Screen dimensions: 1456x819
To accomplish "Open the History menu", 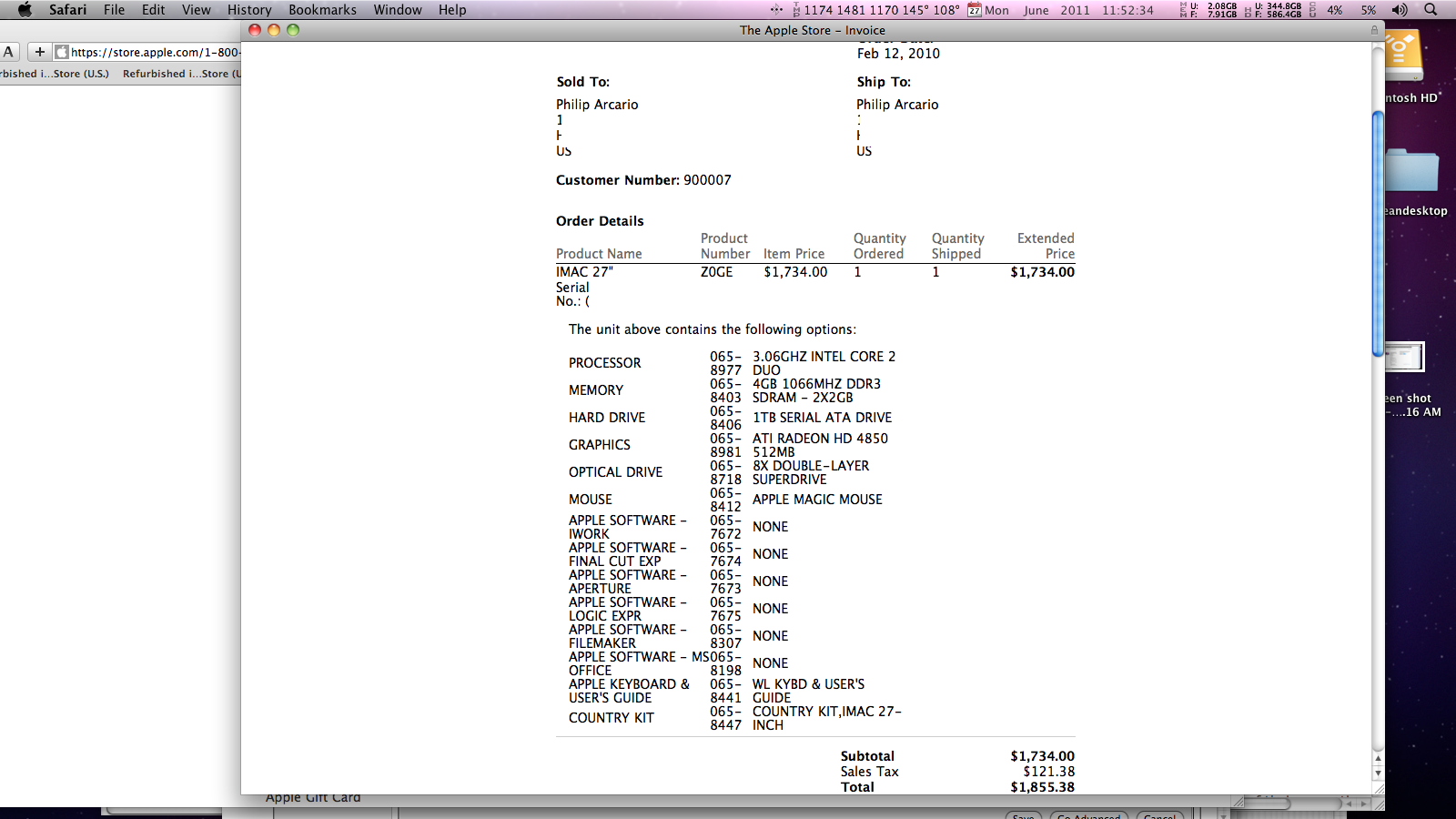I will 249,10.
